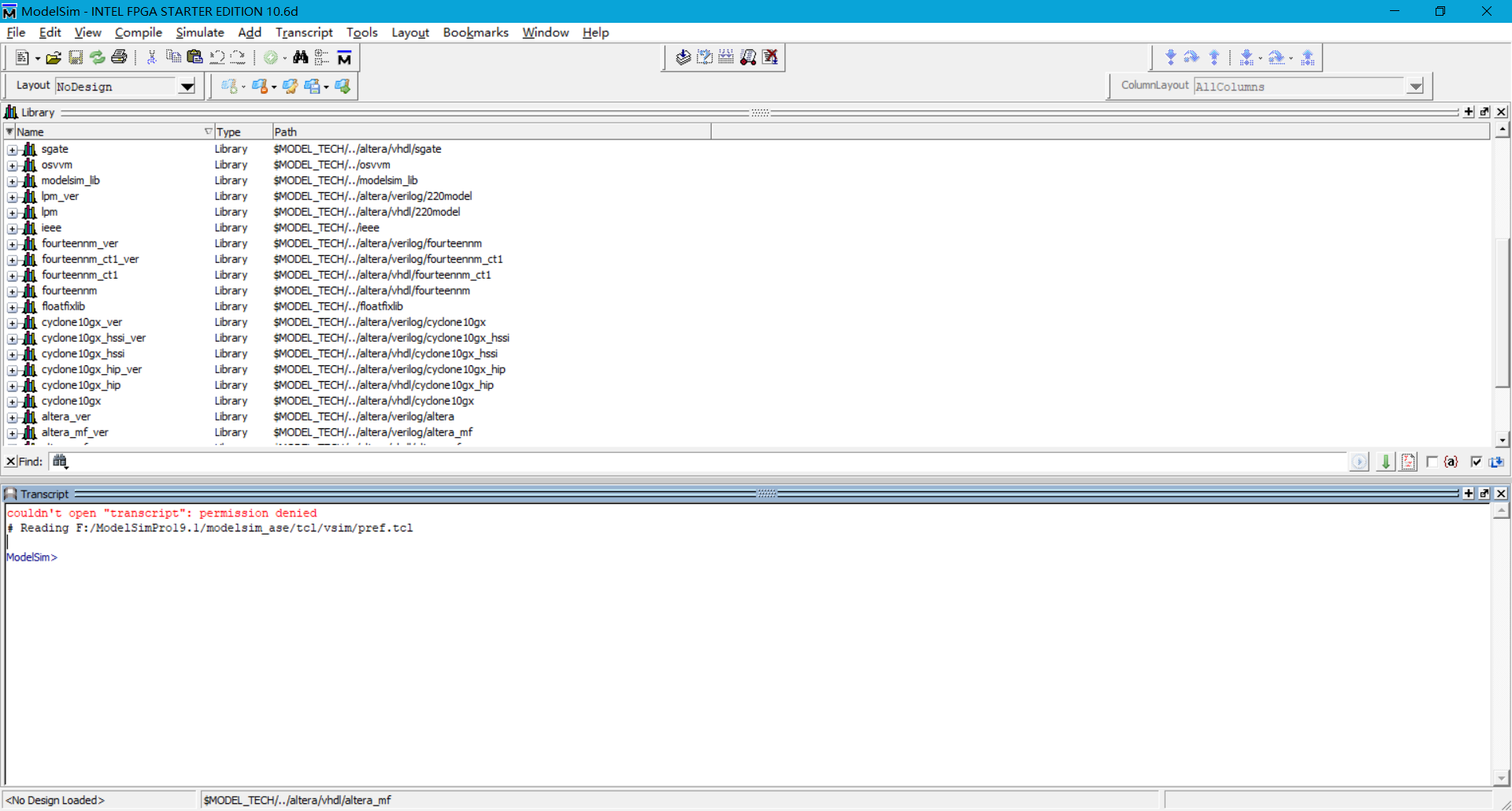Click the green arrow window icon in layout toolbar

coord(343,86)
